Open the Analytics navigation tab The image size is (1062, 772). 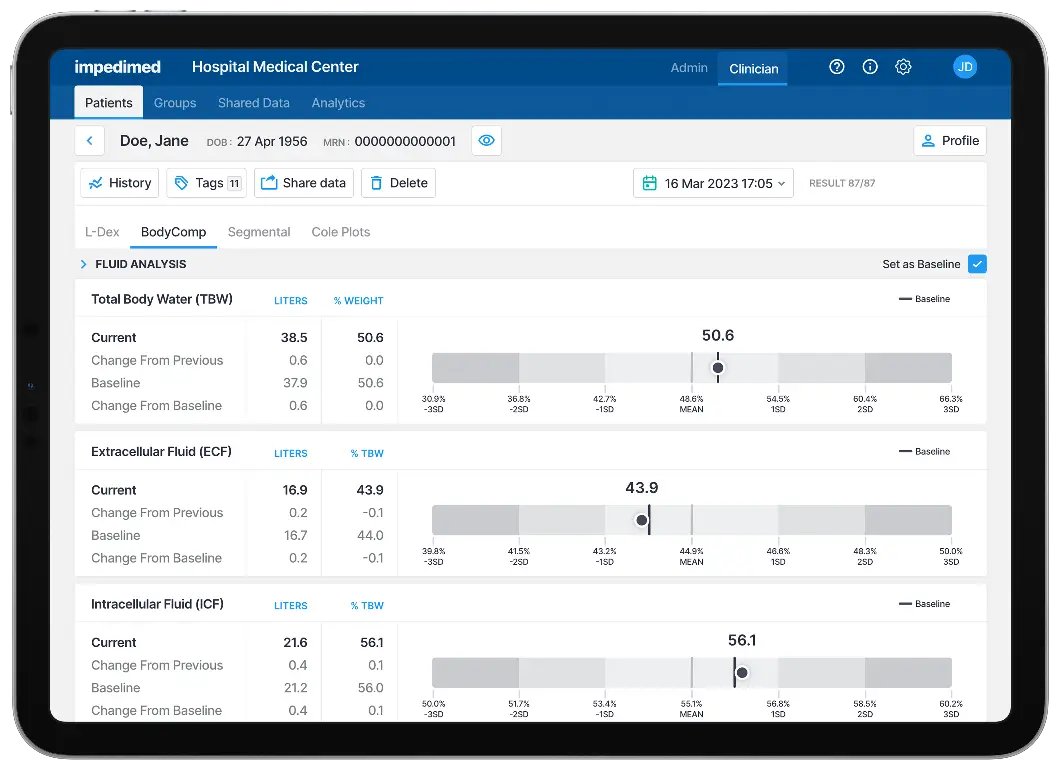coord(338,102)
